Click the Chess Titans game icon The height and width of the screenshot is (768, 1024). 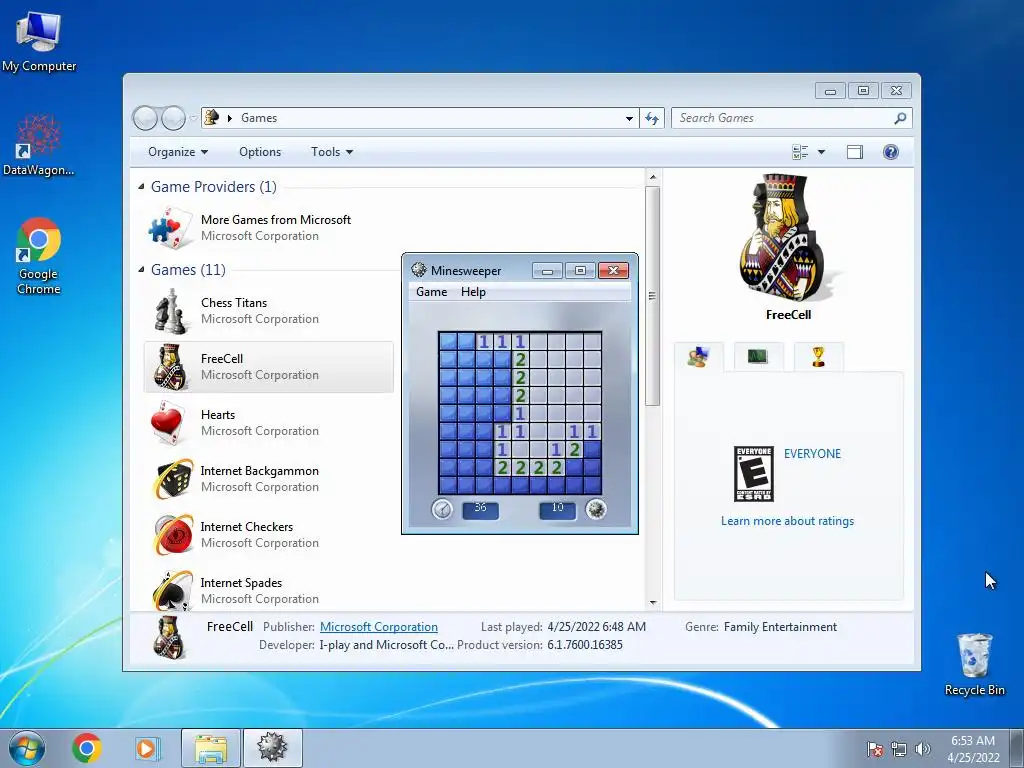point(170,311)
